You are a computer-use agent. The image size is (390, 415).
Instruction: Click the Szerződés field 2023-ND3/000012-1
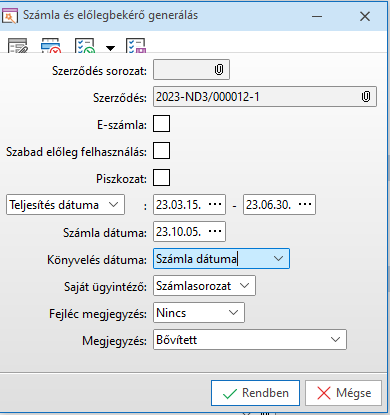265,97
